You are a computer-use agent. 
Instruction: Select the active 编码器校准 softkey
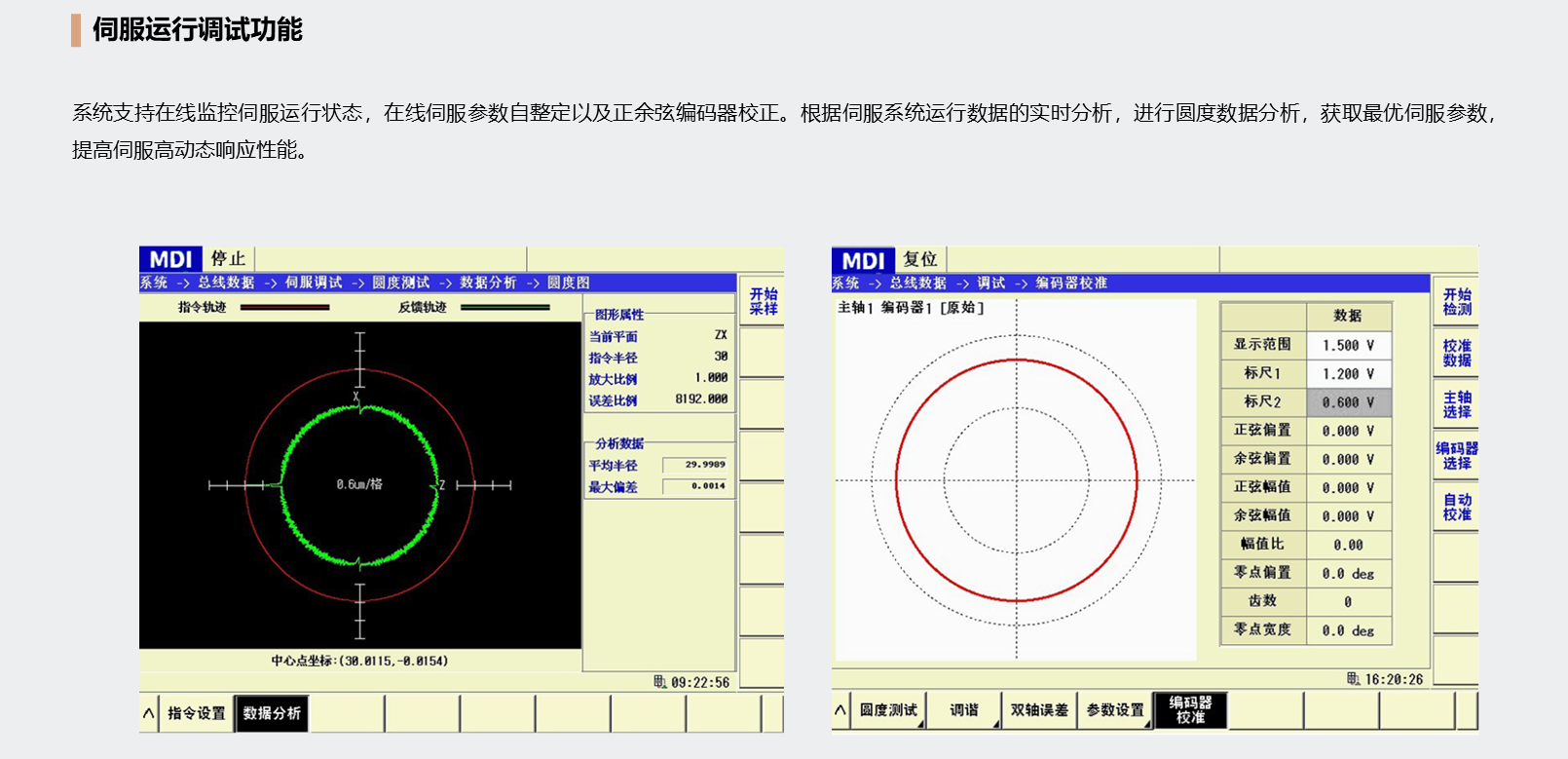tap(1190, 710)
